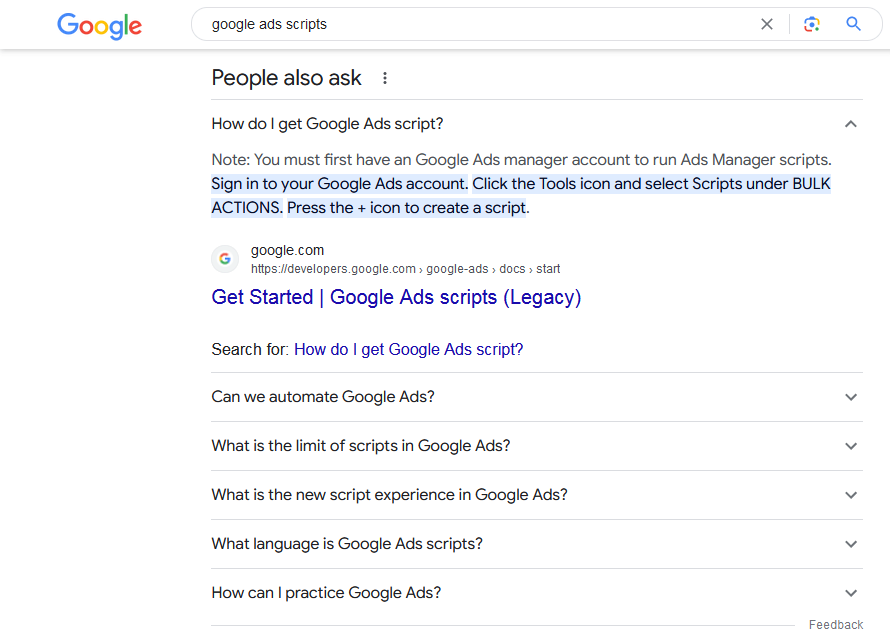This screenshot has width=890, height=644.
Task: Click the Google logo
Action: 99,26
